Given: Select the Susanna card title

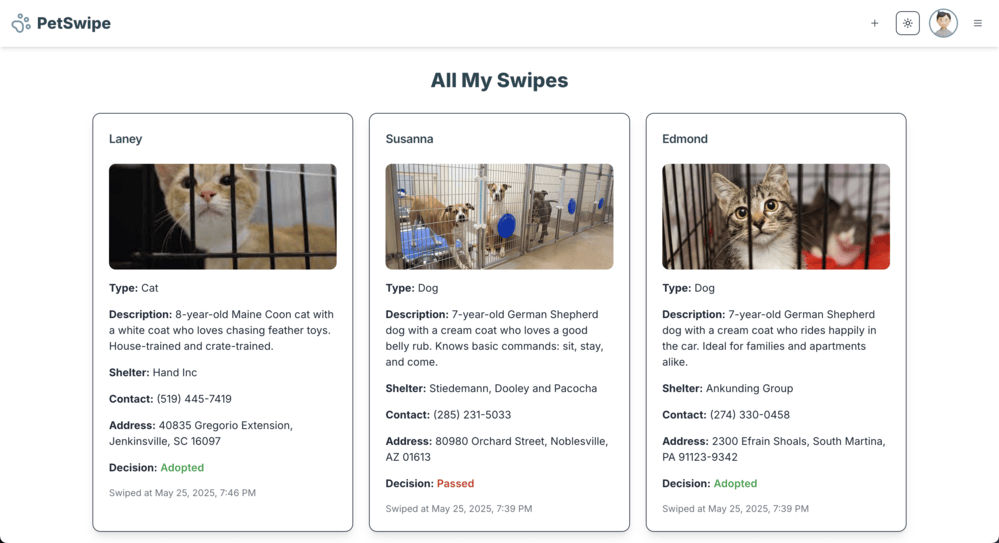Looking at the screenshot, I should (410, 139).
